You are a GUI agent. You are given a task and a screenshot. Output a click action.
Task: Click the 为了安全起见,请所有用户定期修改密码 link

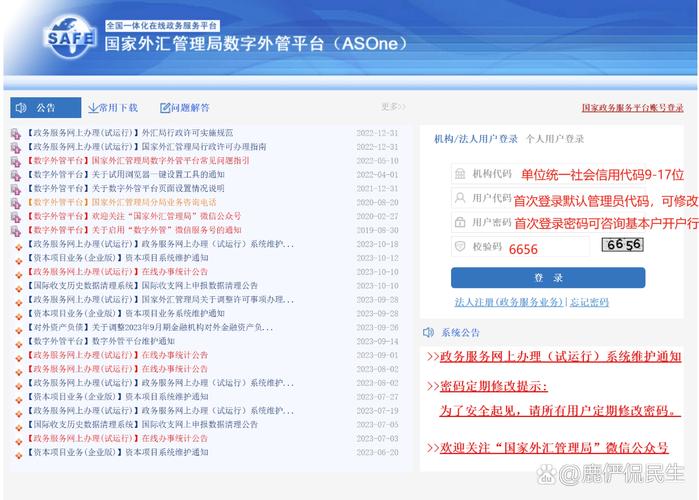coord(560,410)
